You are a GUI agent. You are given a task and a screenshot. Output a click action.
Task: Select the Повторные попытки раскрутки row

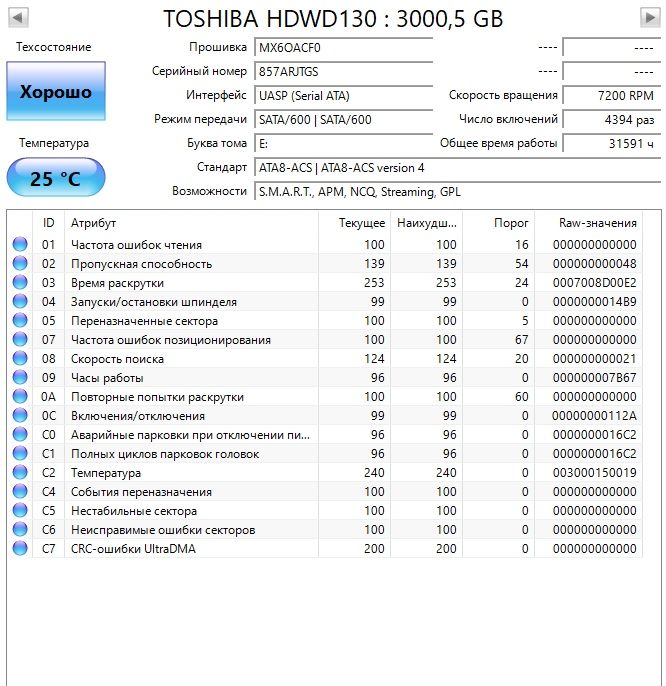tap(325, 396)
